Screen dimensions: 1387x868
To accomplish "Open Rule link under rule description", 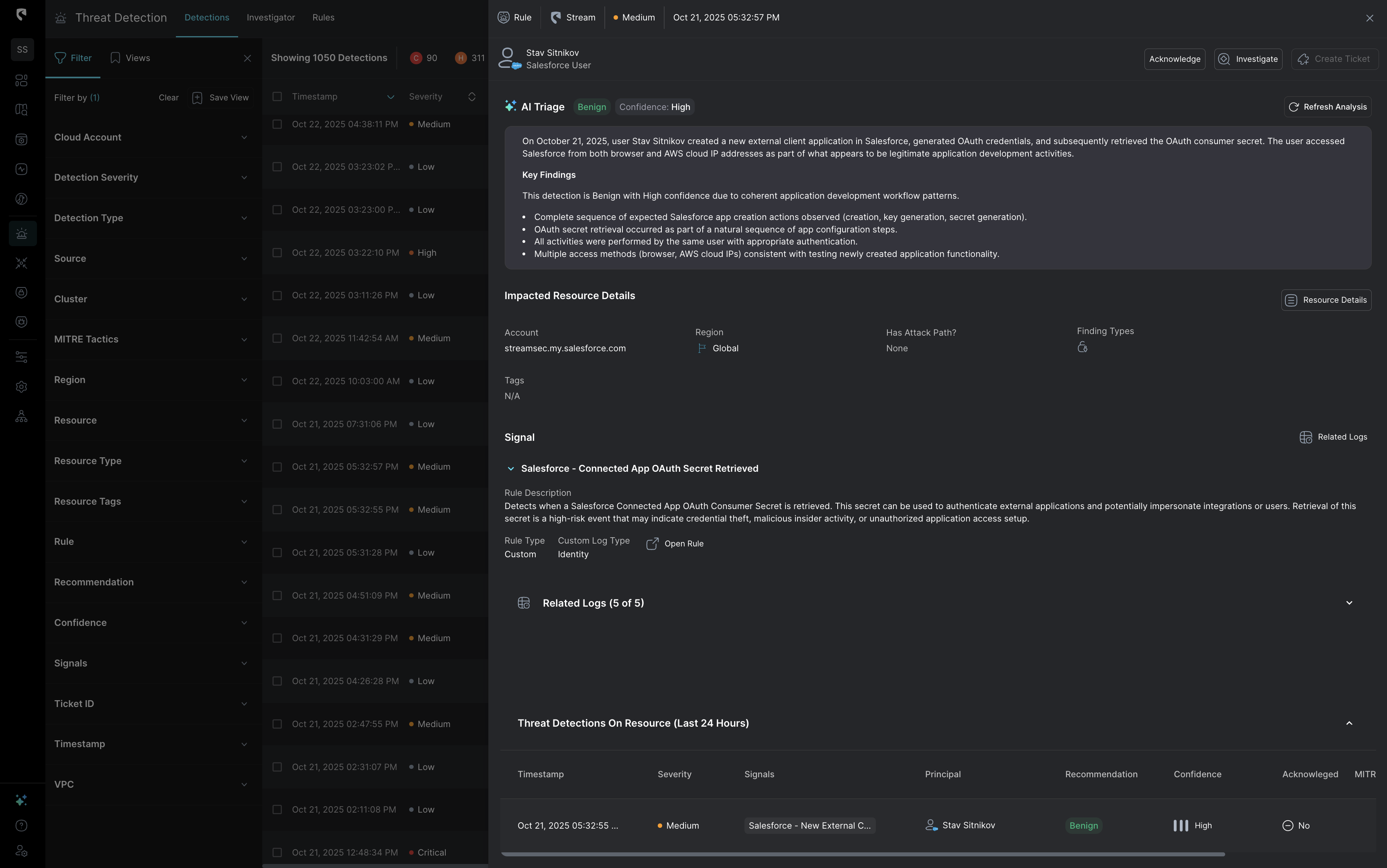I will pos(675,544).
